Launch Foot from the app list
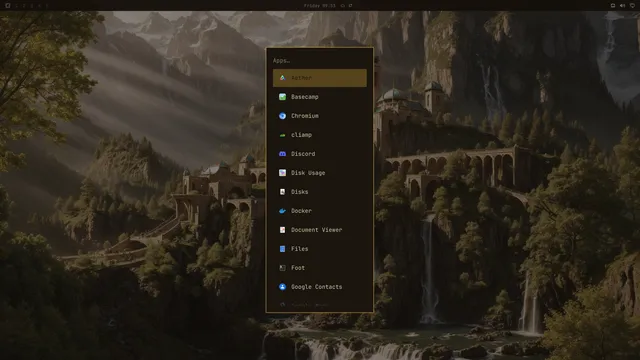 click(320, 268)
